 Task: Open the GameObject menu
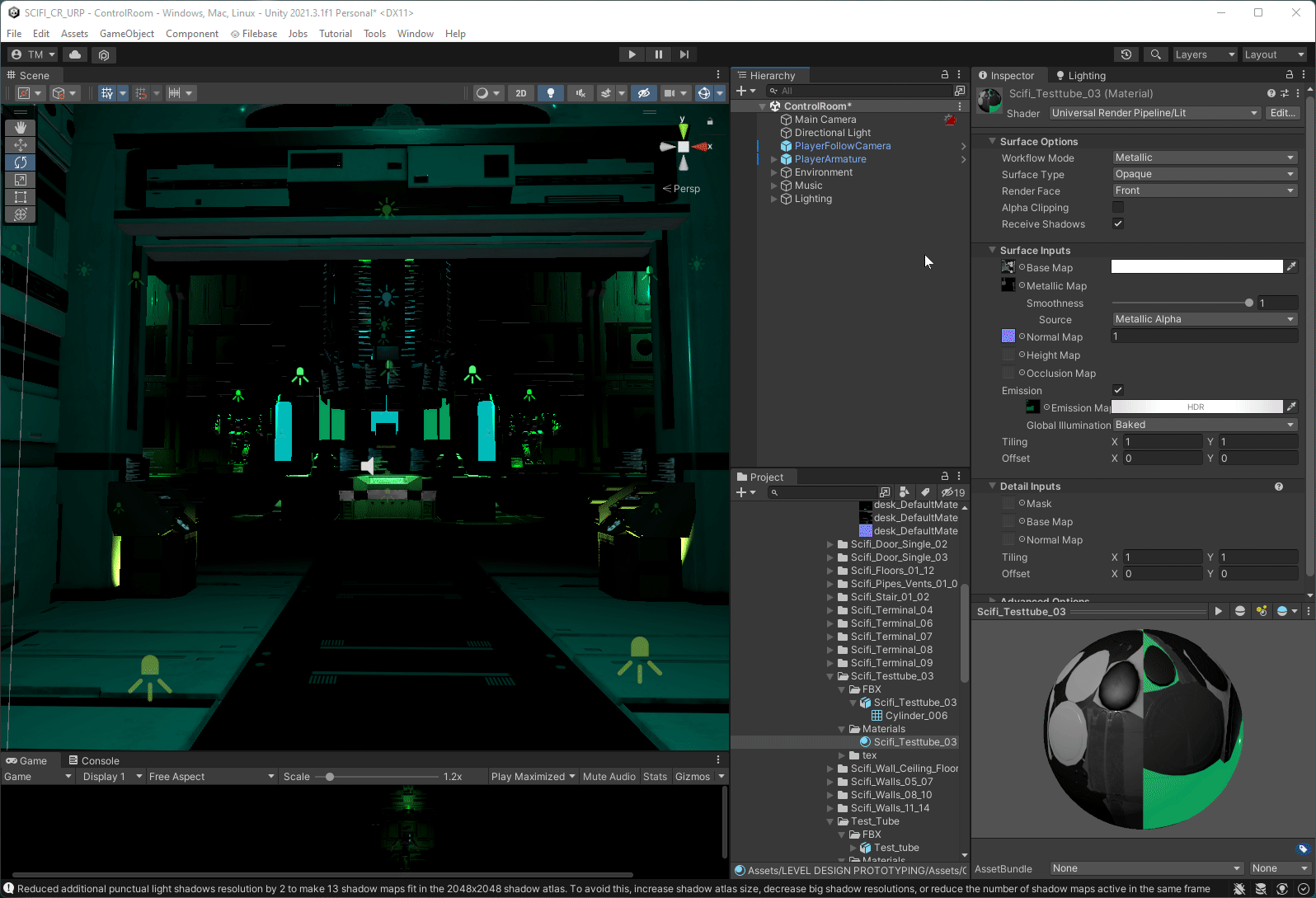[x=127, y=34]
